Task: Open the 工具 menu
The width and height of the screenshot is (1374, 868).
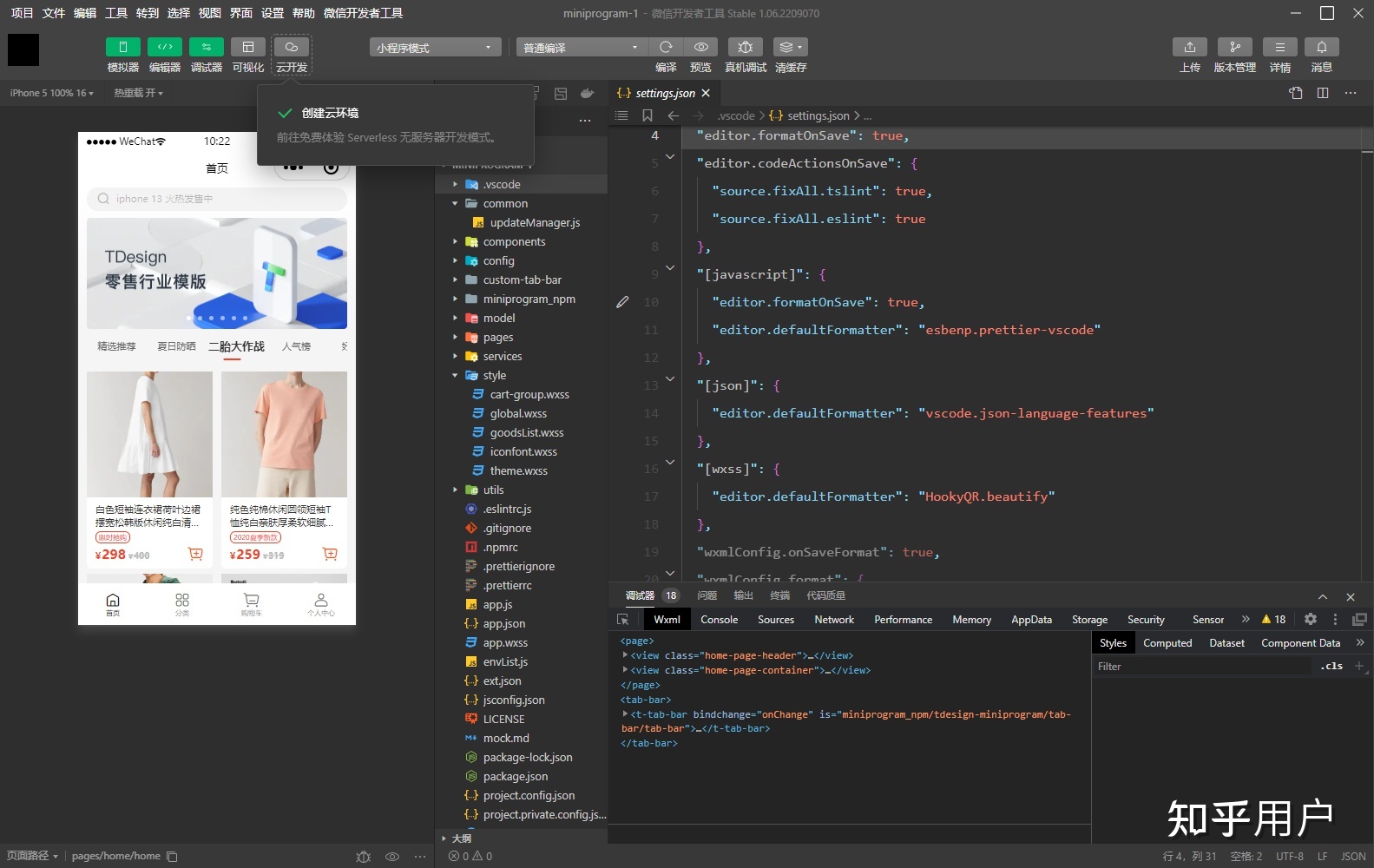Action: tap(116, 13)
